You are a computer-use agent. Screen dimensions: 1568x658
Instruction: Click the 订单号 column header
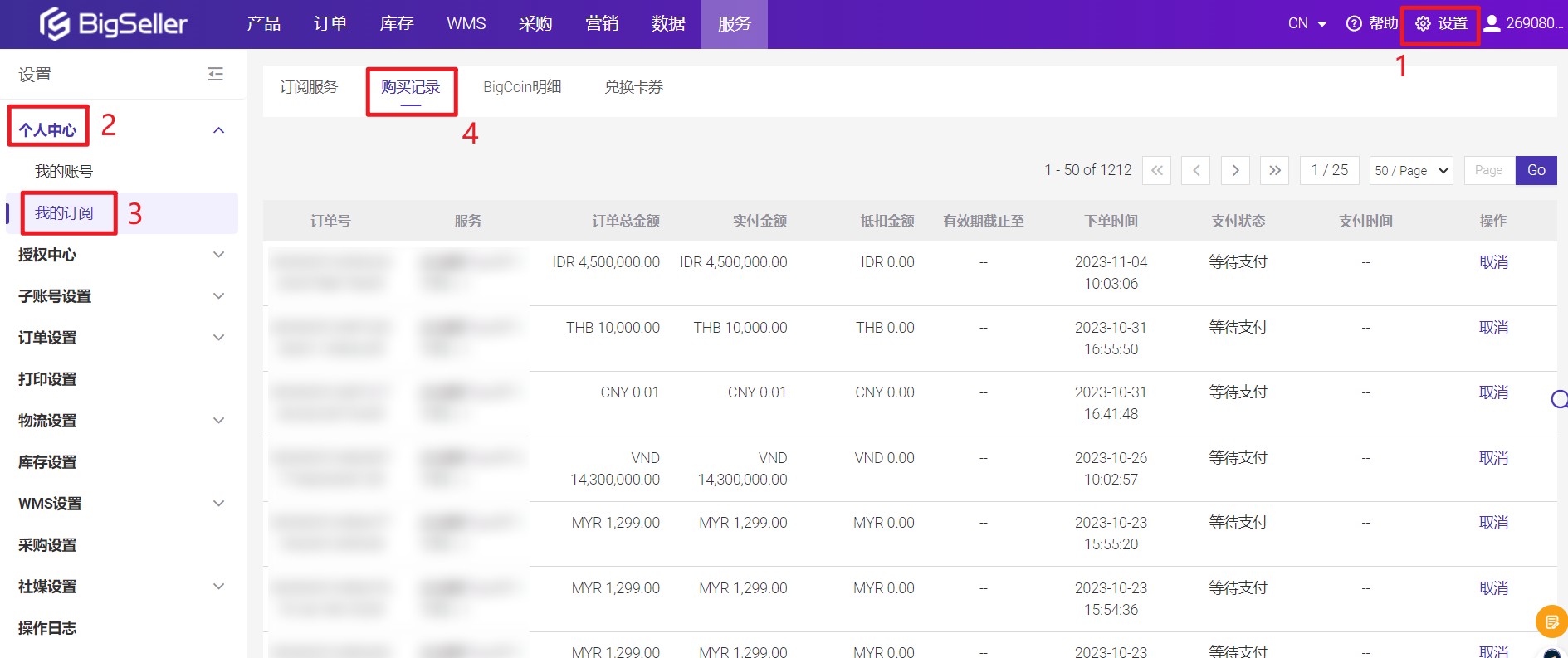click(330, 221)
